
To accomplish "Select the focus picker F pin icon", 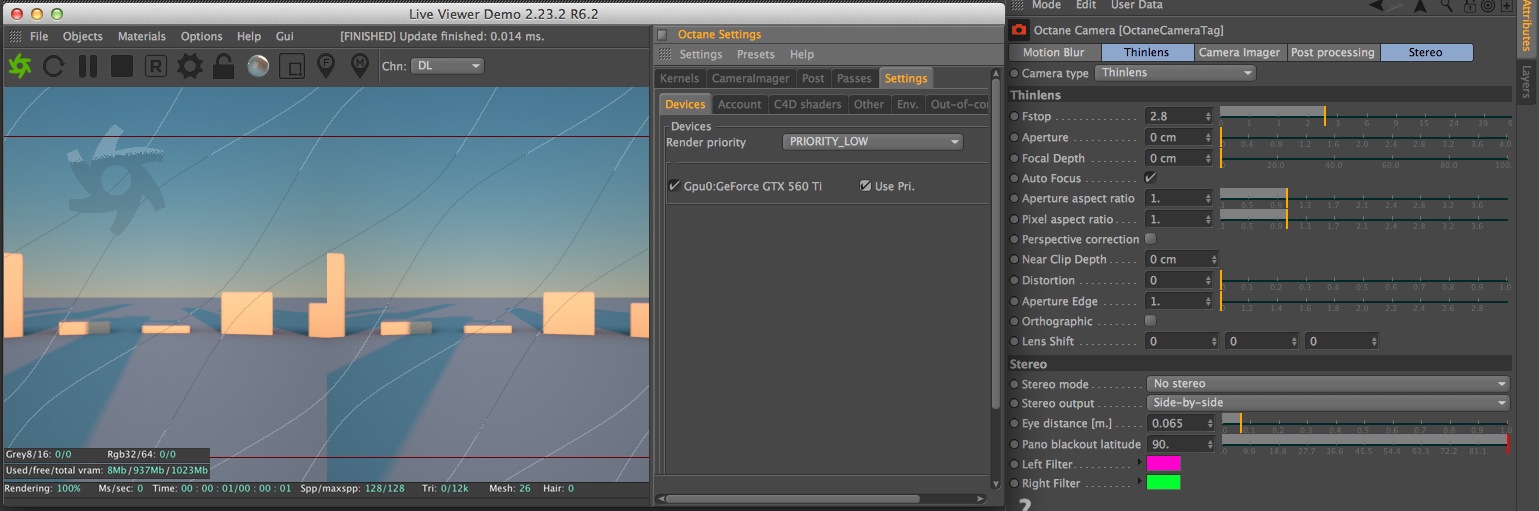I will coord(325,66).
